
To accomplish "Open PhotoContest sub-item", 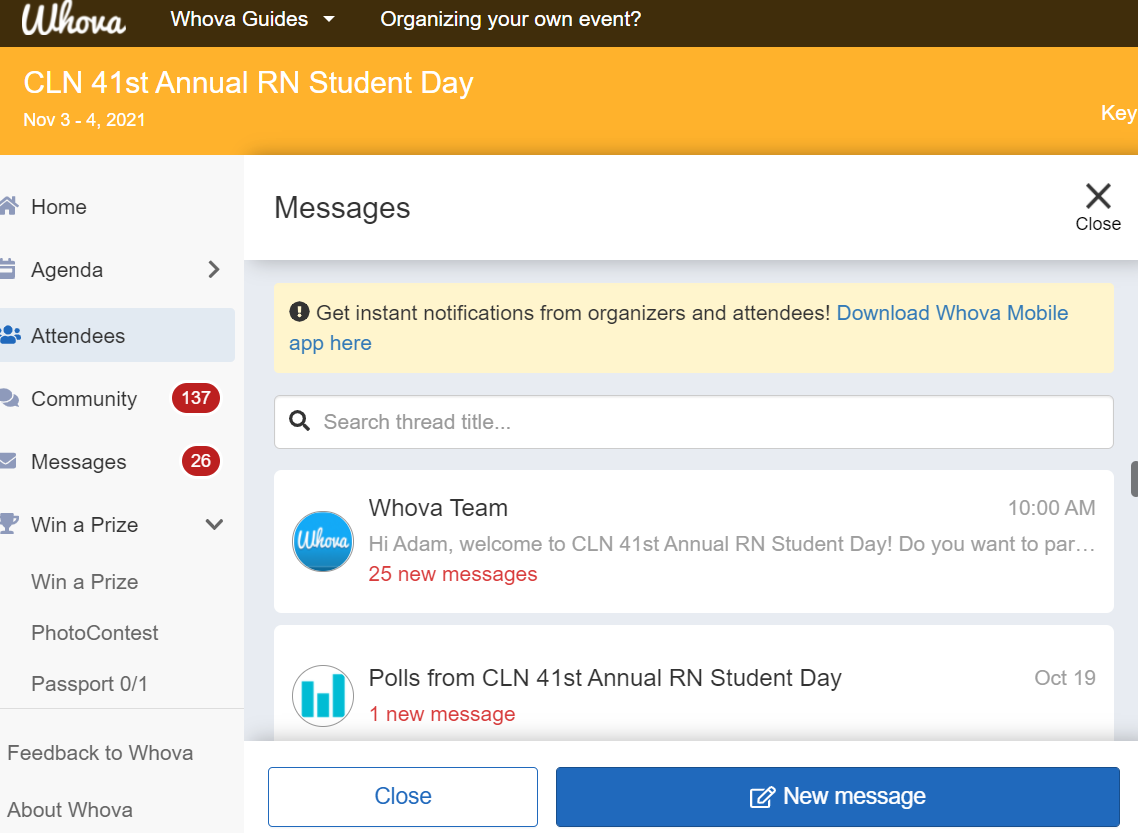I will pyautogui.click(x=94, y=633).
